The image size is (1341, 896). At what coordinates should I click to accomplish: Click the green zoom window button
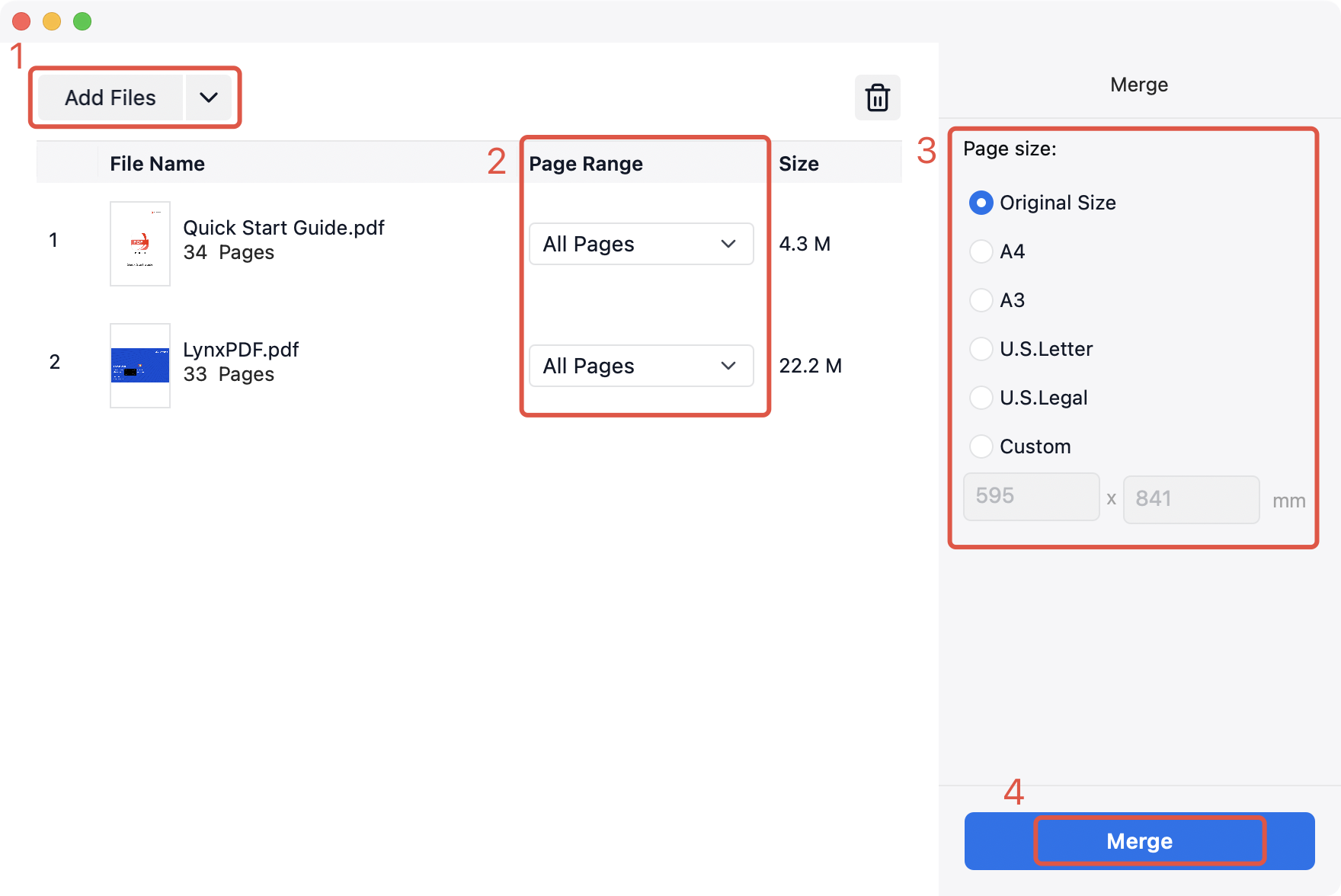pyautogui.click(x=82, y=21)
